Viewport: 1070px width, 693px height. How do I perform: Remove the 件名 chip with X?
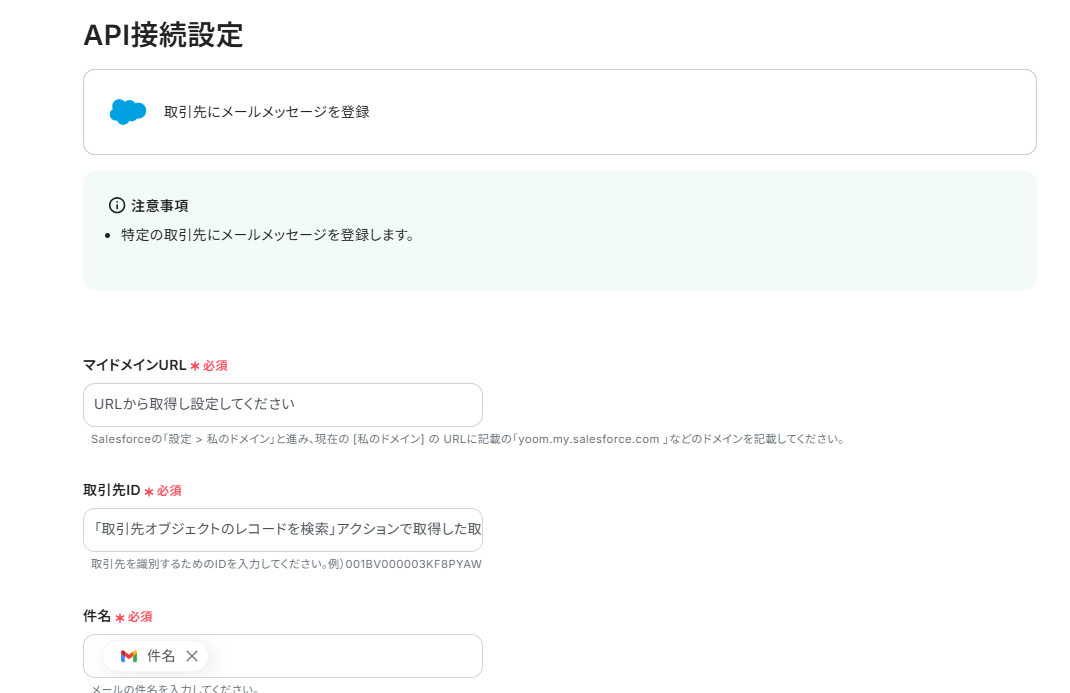[x=192, y=656]
